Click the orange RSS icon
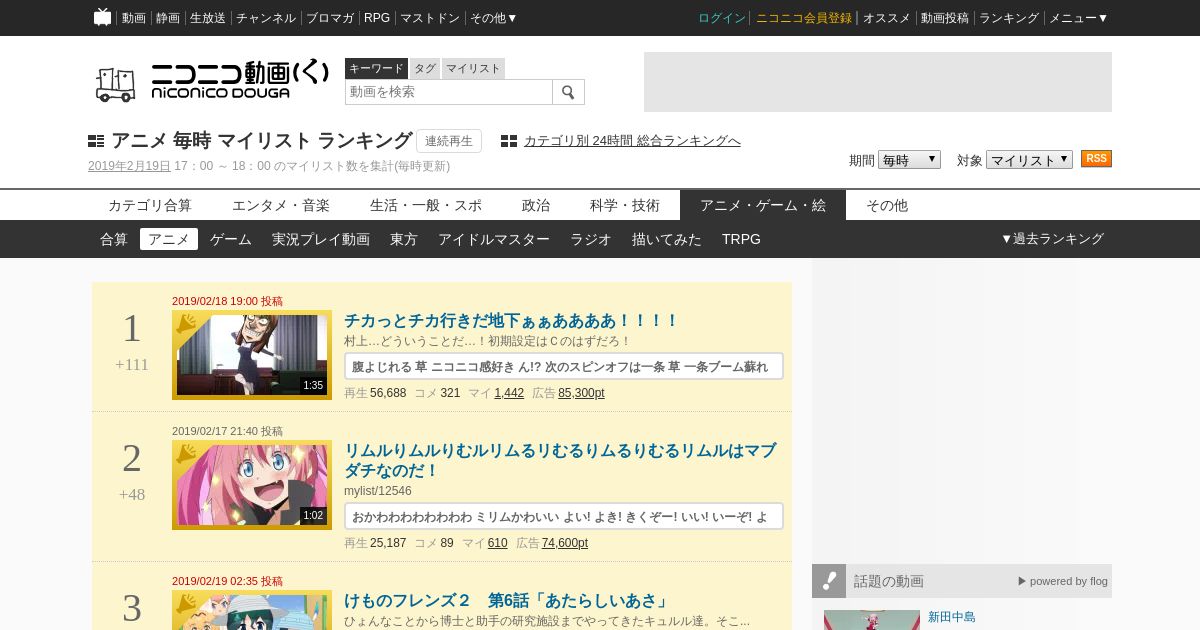This screenshot has width=1200, height=630. pyautogui.click(x=1096, y=159)
